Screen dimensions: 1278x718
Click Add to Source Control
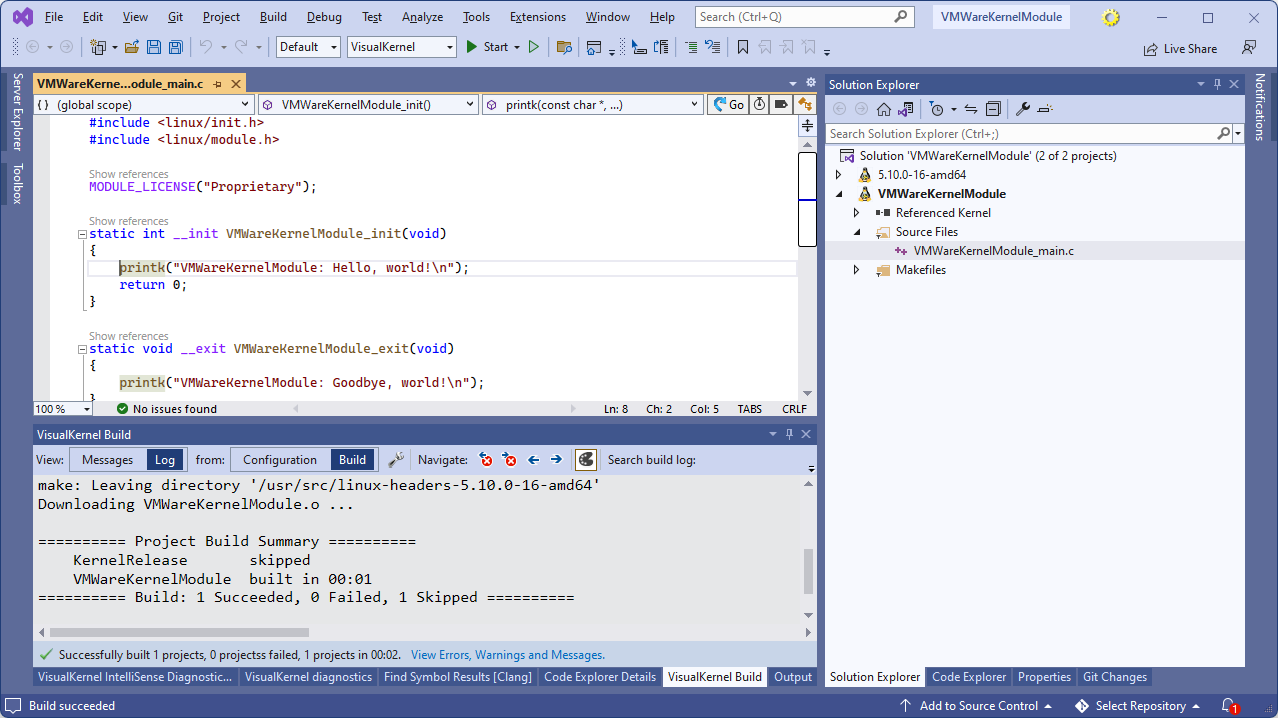pyautogui.click(x=975, y=706)
